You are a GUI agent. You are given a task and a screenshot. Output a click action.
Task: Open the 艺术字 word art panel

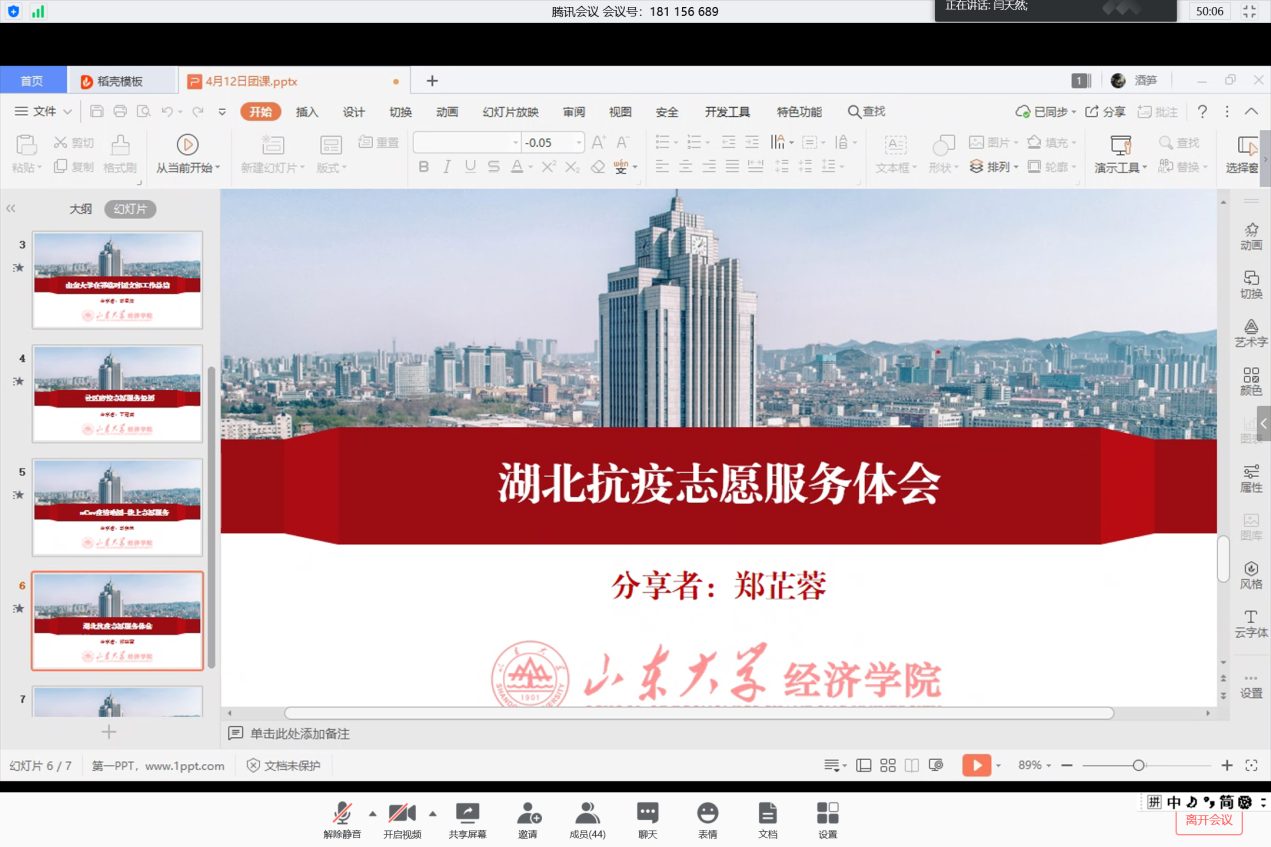(x=1251, y=333)
